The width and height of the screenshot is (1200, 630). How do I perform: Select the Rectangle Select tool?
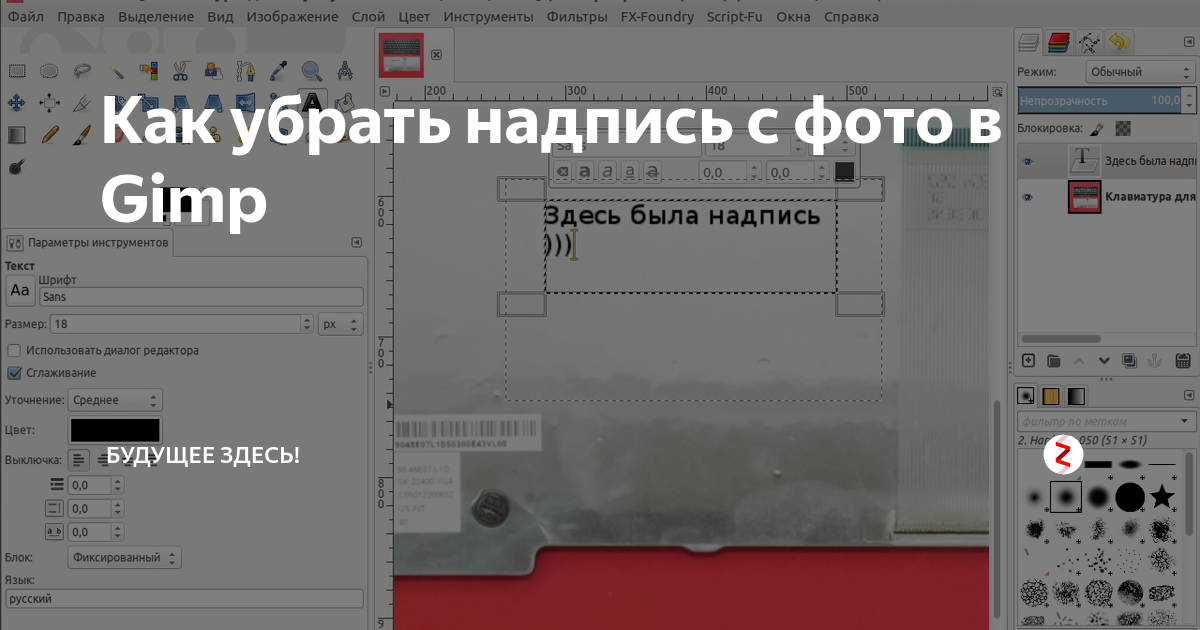point(16,71)
